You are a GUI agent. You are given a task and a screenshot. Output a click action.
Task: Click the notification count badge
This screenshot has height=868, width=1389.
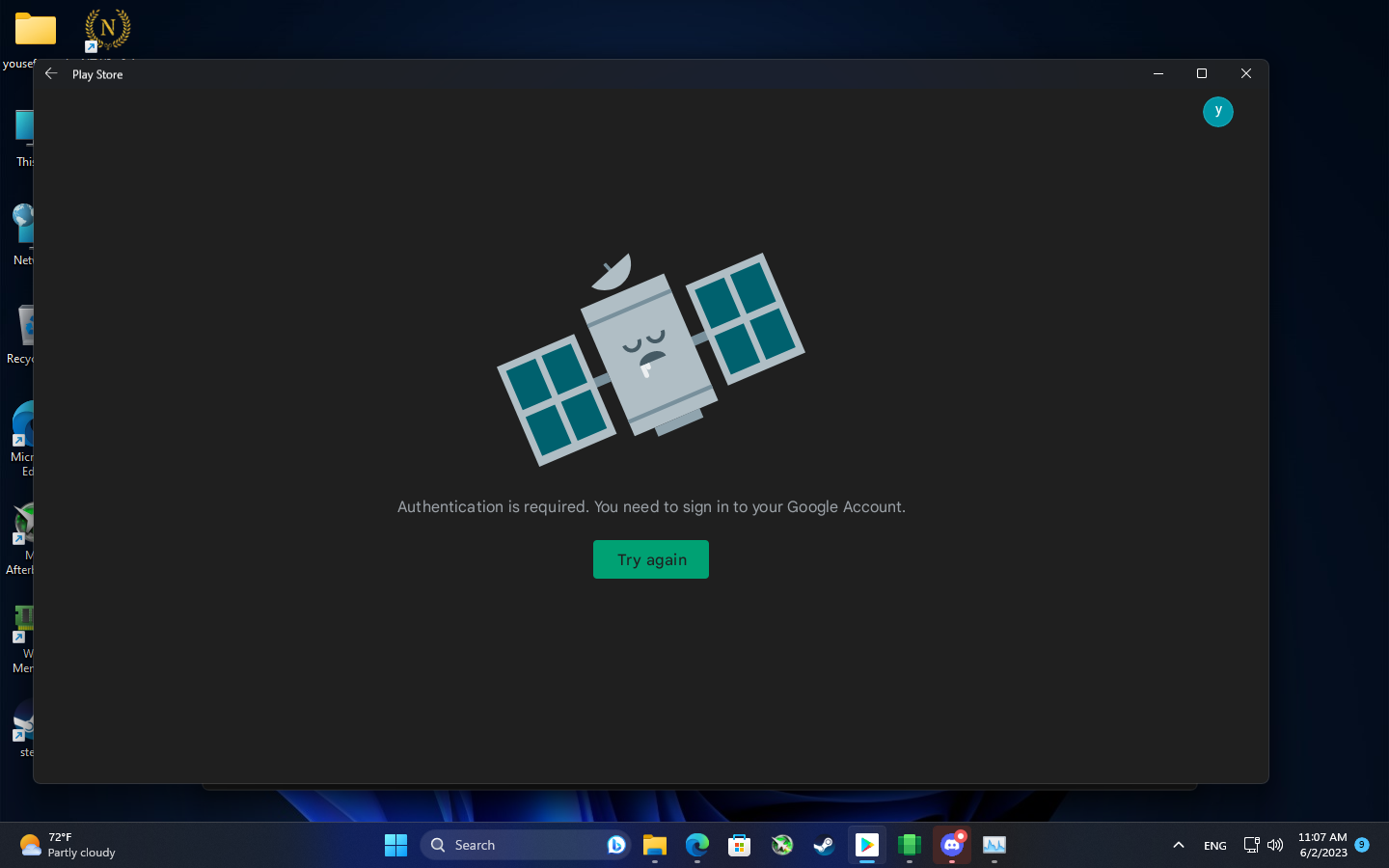click(x=1361, y=845)
